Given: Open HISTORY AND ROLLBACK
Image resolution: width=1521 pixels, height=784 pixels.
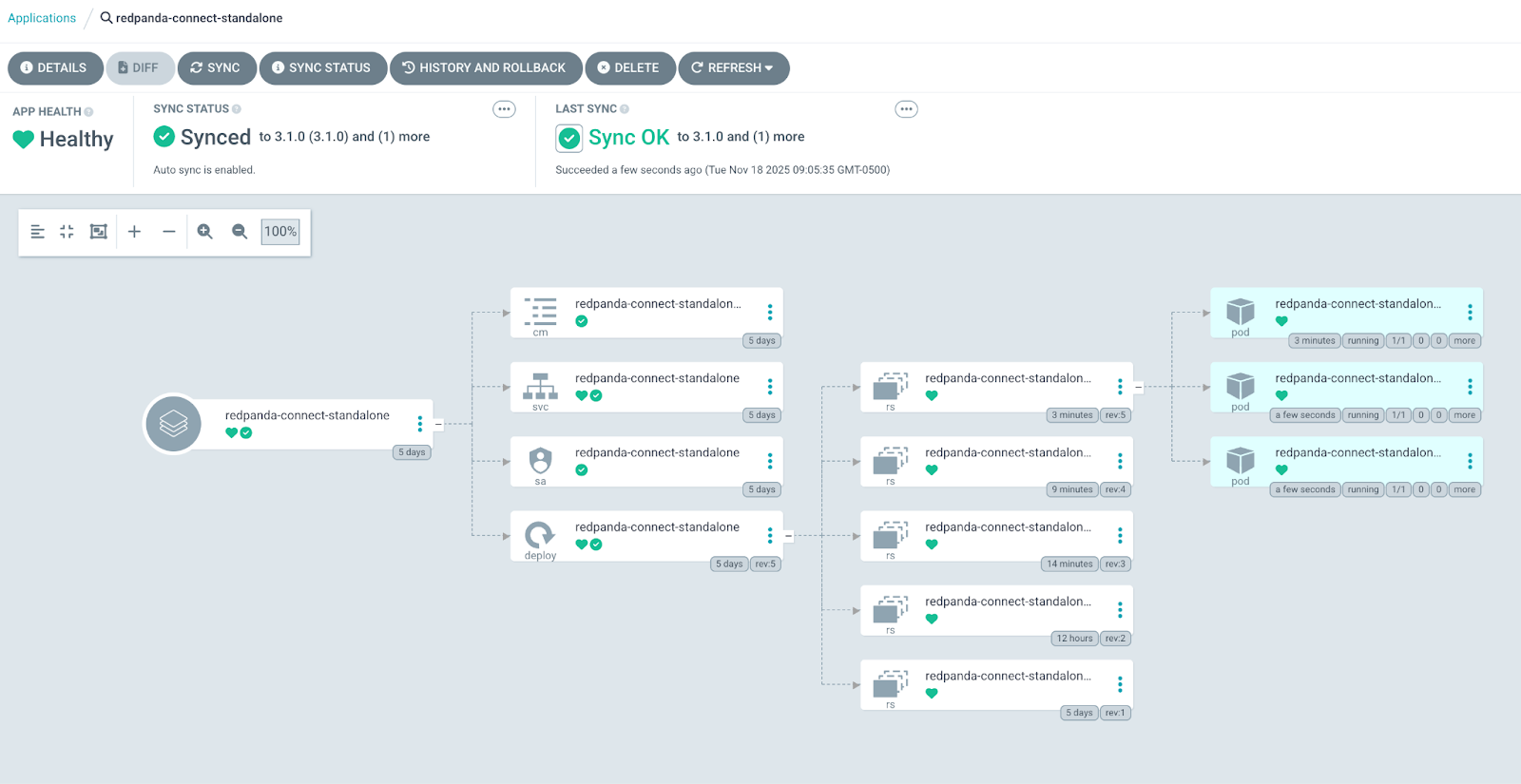Looking at the screenshot, I should pos(485,68).
